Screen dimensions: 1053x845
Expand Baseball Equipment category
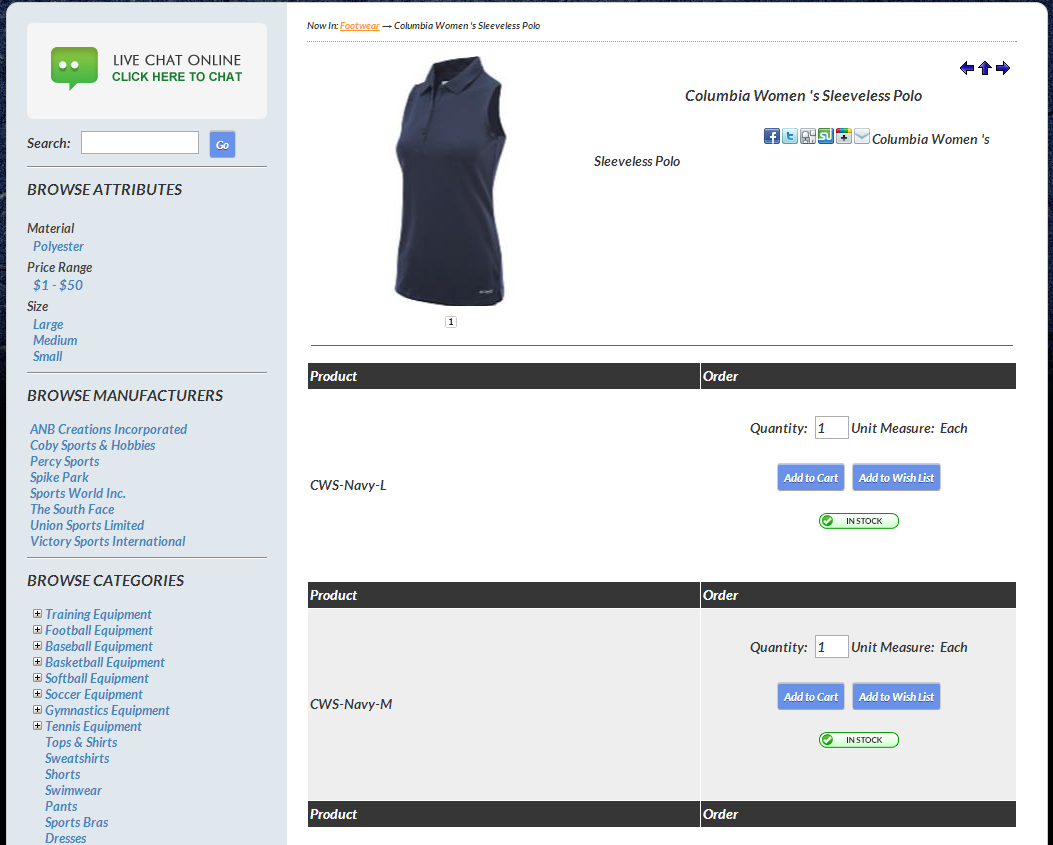tap(38, 646)
